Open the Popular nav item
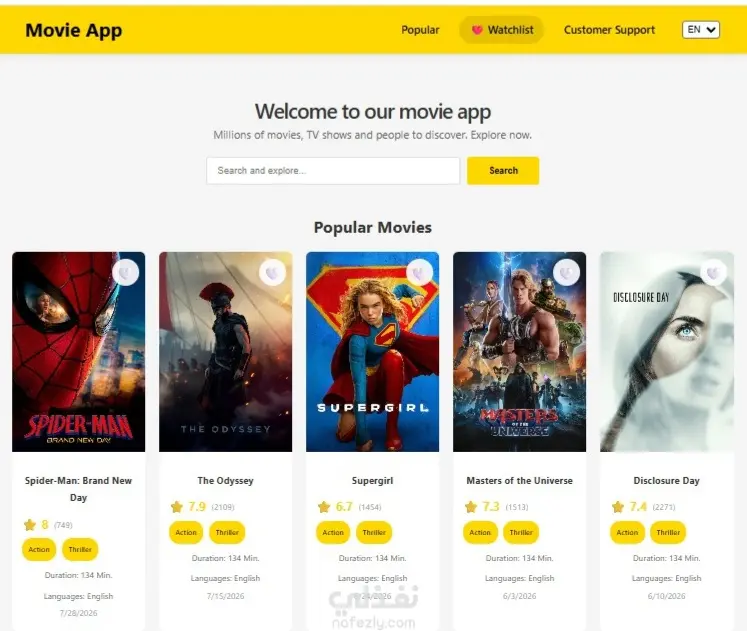This screenshot has height=631, width=747. pos(420,30)
